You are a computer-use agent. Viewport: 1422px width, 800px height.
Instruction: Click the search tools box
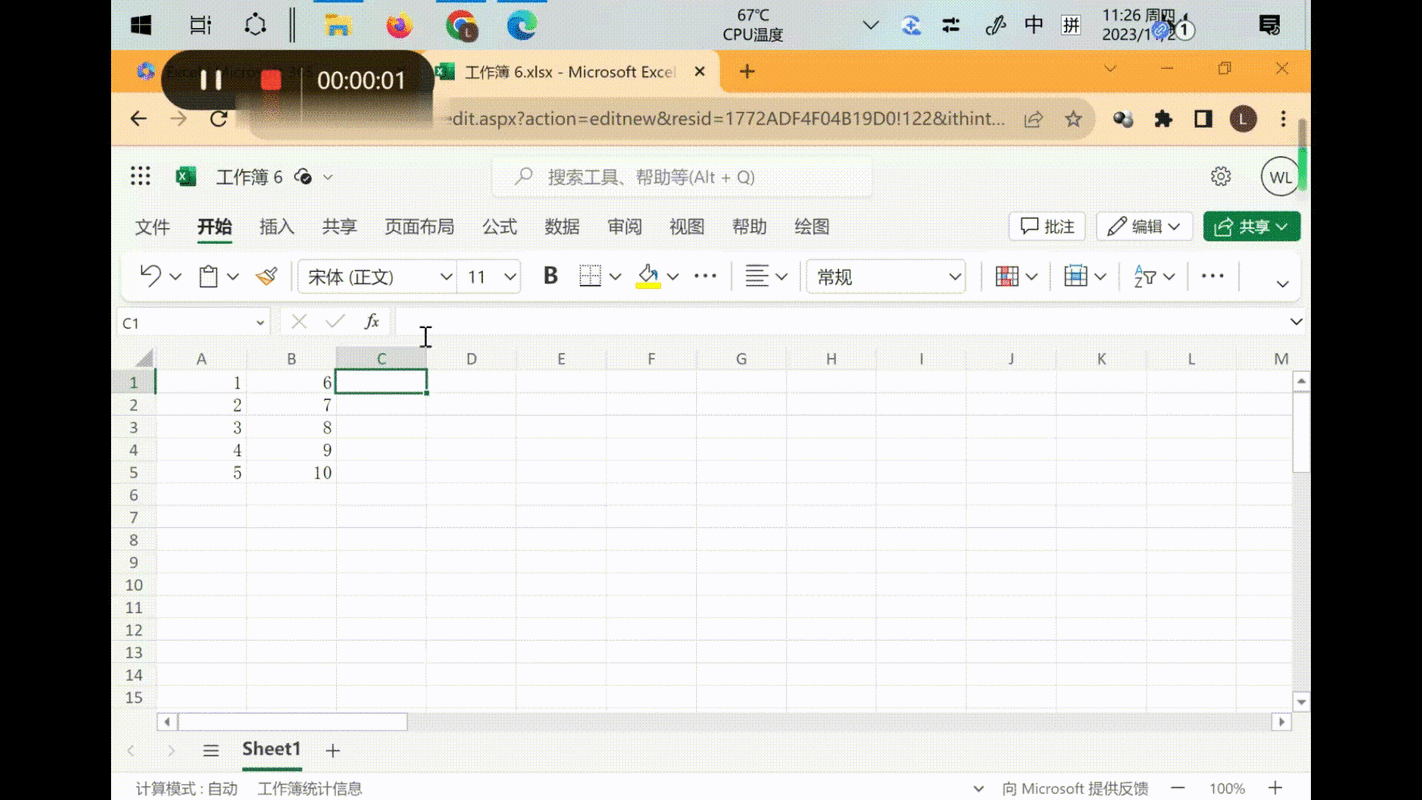pyautogui.click(x=682, y=177)
